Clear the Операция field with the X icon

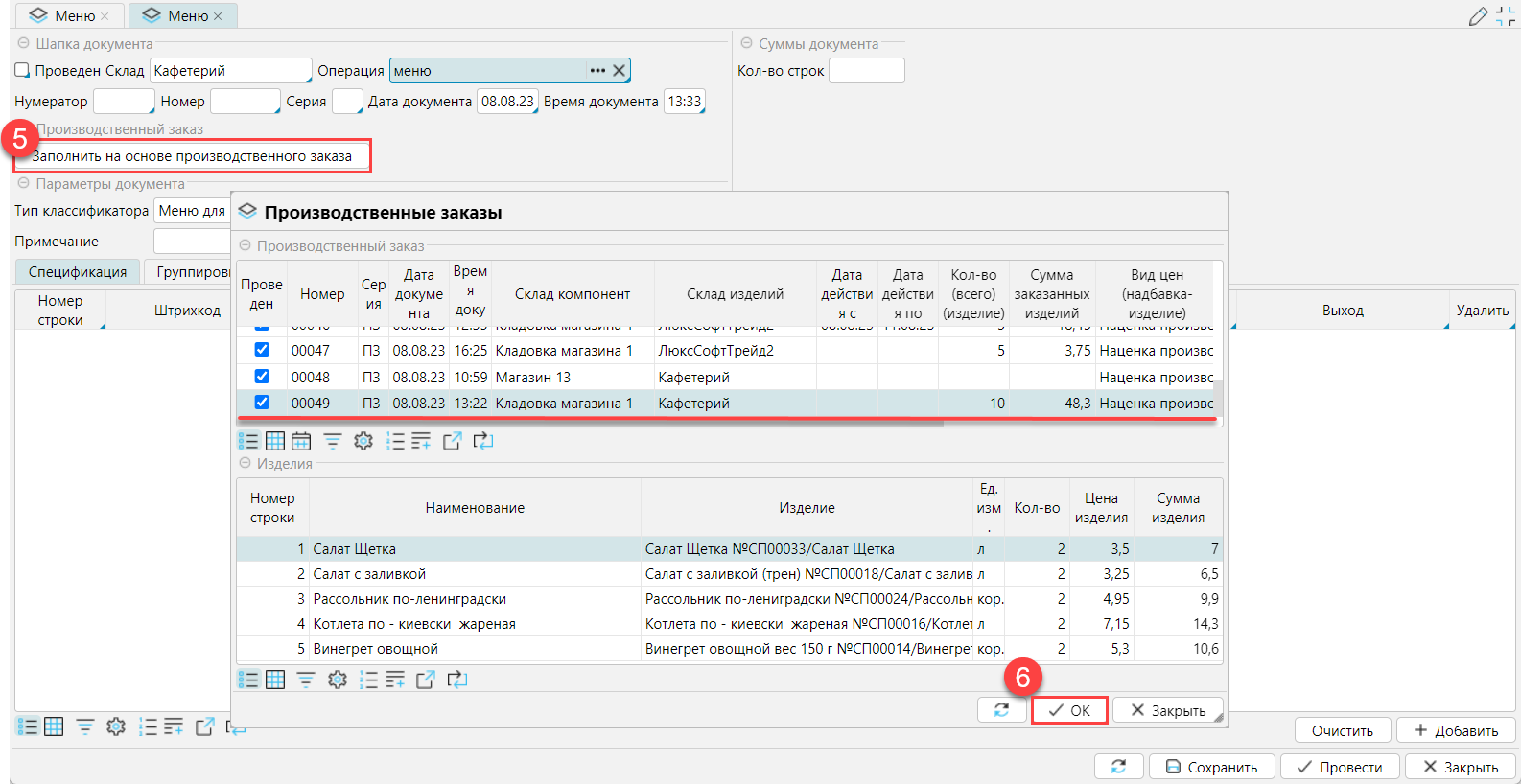click(x=620, y=71)
